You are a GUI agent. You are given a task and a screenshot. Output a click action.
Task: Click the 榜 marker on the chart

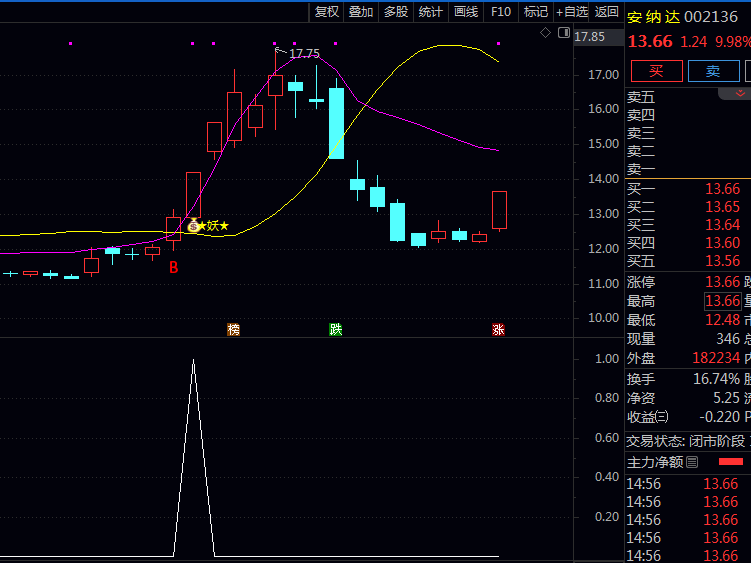point(234,329)
